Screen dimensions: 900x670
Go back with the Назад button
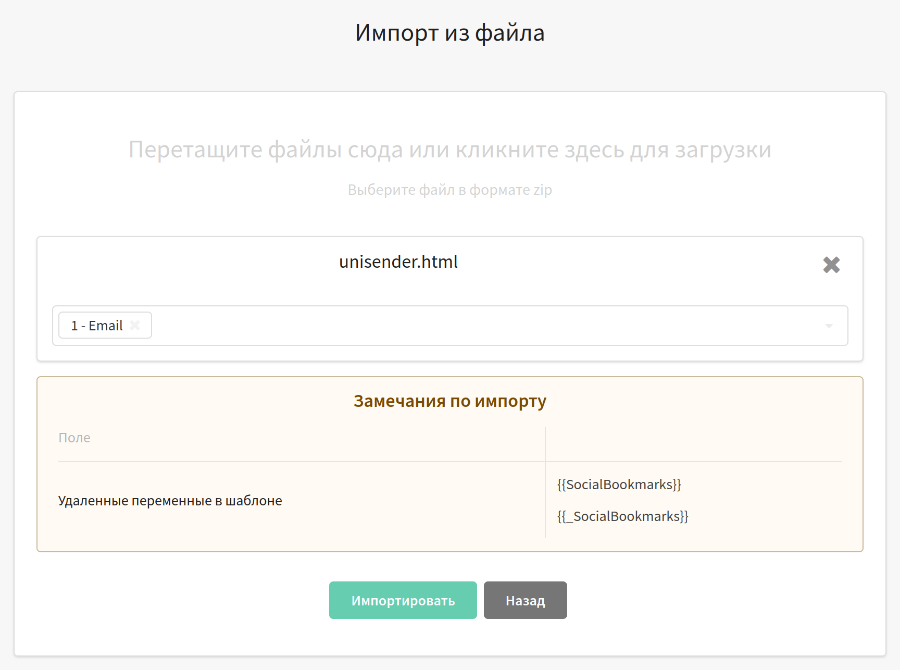click(525, 600)
